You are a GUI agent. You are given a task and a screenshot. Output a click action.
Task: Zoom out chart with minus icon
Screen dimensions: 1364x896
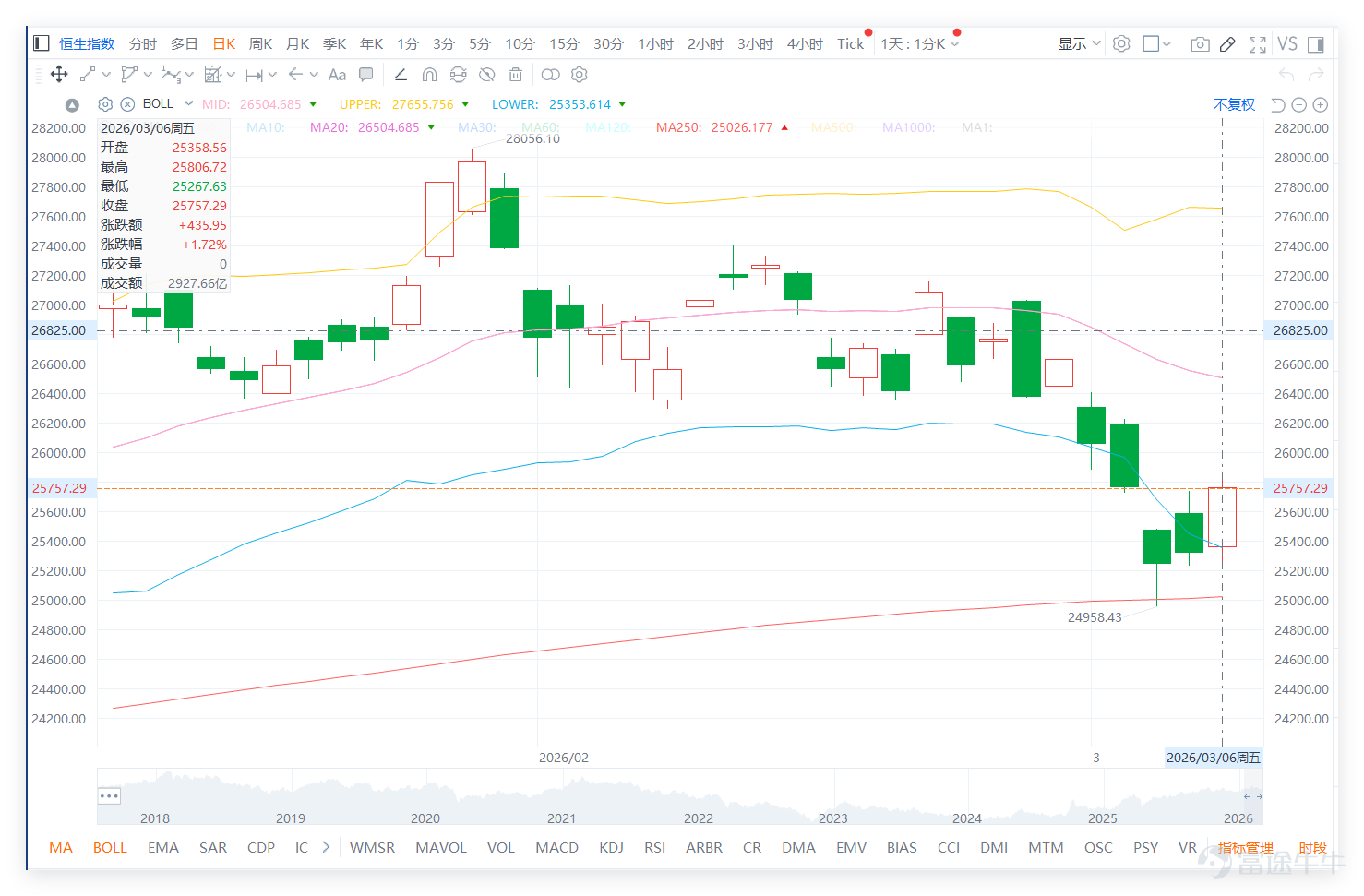pos(1299,104)
